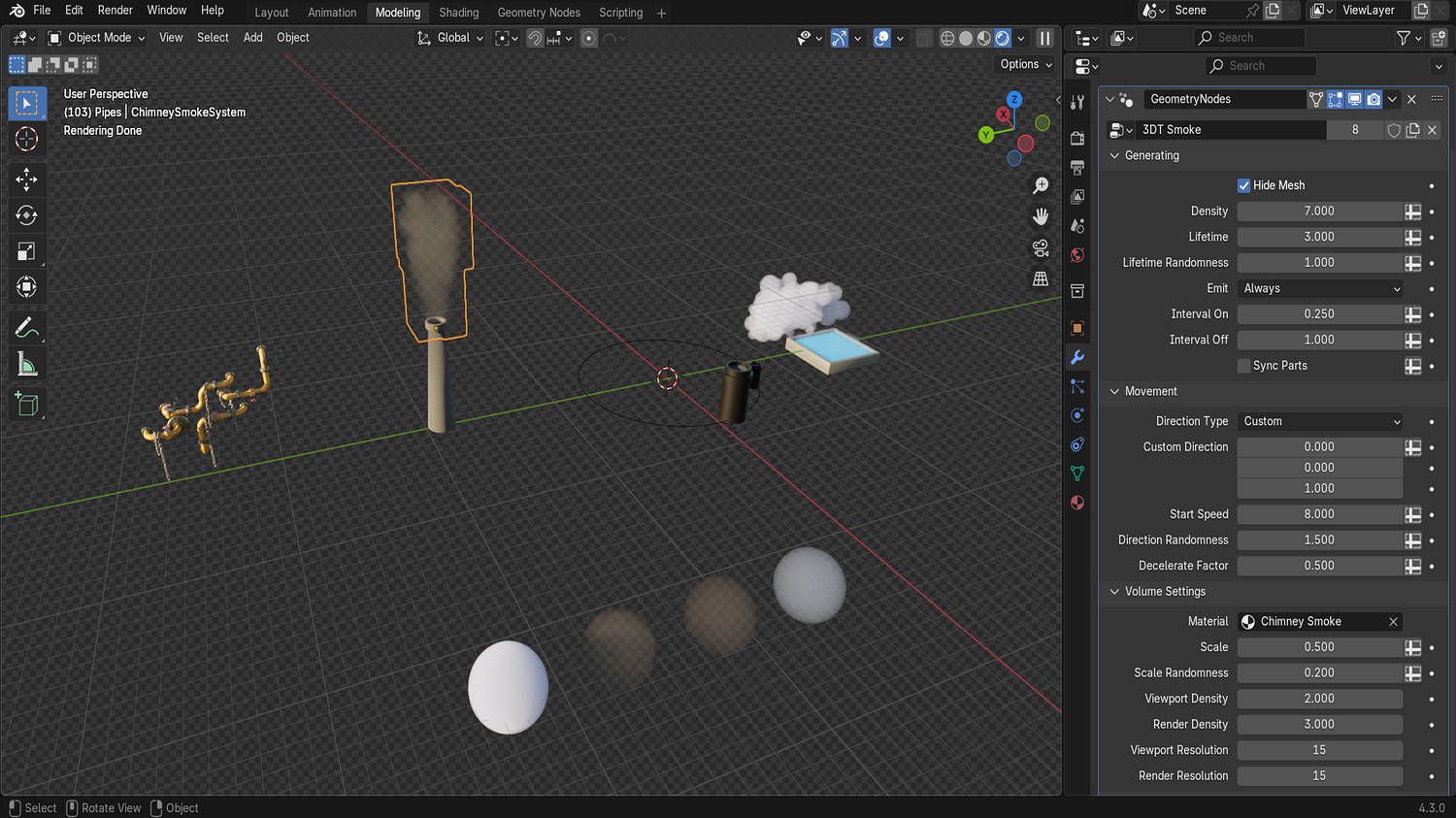Add a new workspace with the plus button
The image size is (1456, 818).
coord(662,13)
